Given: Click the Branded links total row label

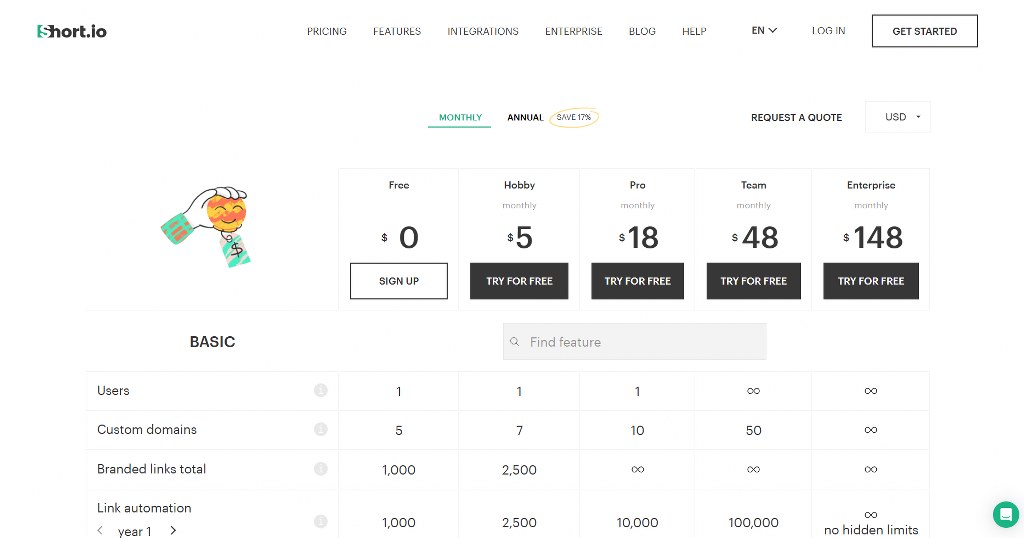Looking at the screenshot, I should click(x=152, y=469).
